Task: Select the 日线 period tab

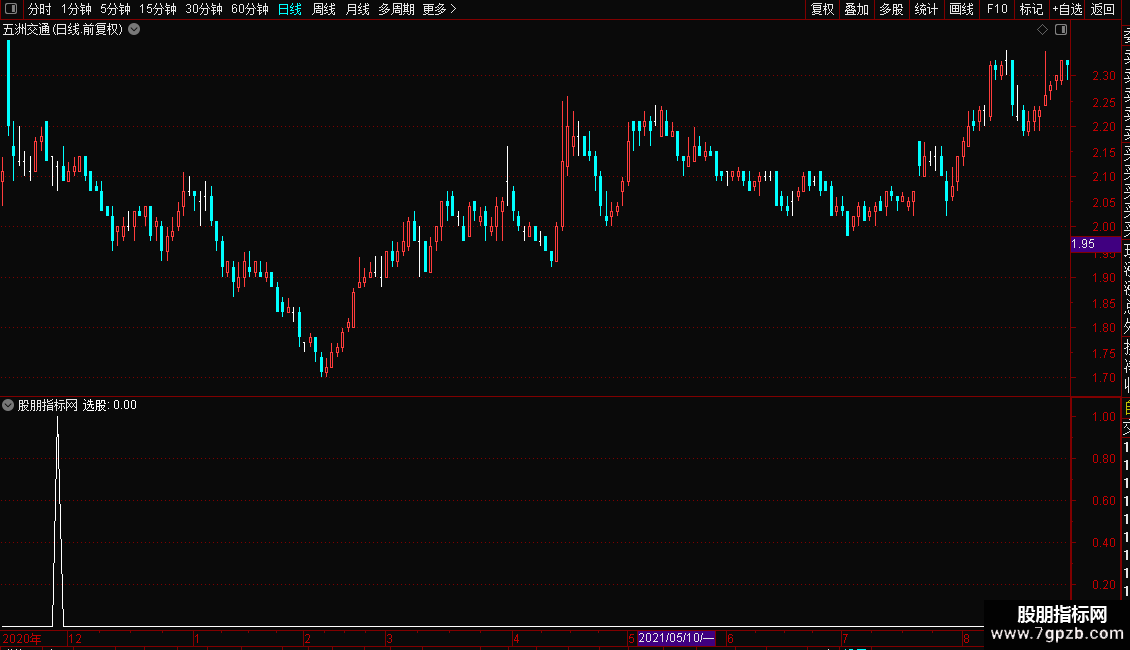Action: (x=290, y=9)
